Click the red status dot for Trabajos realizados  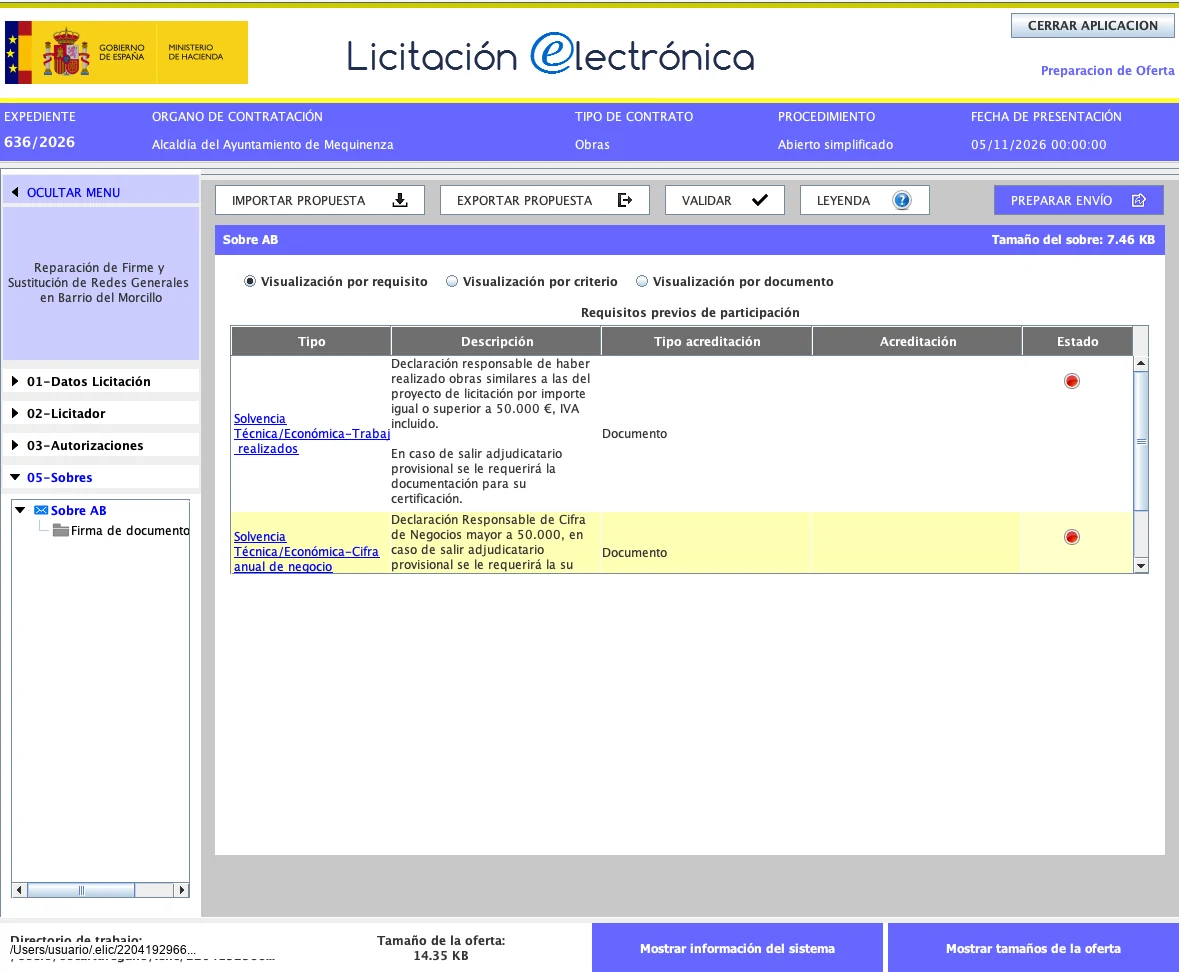click(x=1071, y=381)
